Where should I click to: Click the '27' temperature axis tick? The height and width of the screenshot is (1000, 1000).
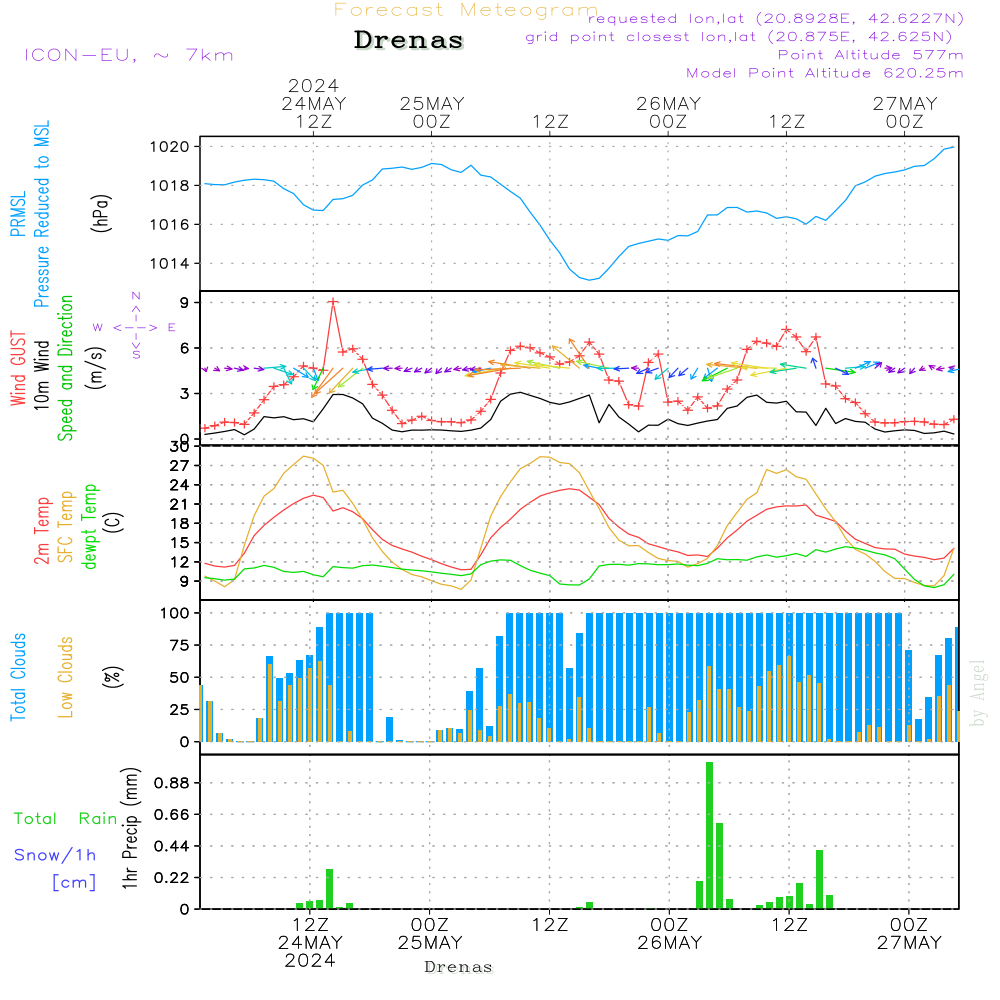pyautogui.click(x=180, y=466)
